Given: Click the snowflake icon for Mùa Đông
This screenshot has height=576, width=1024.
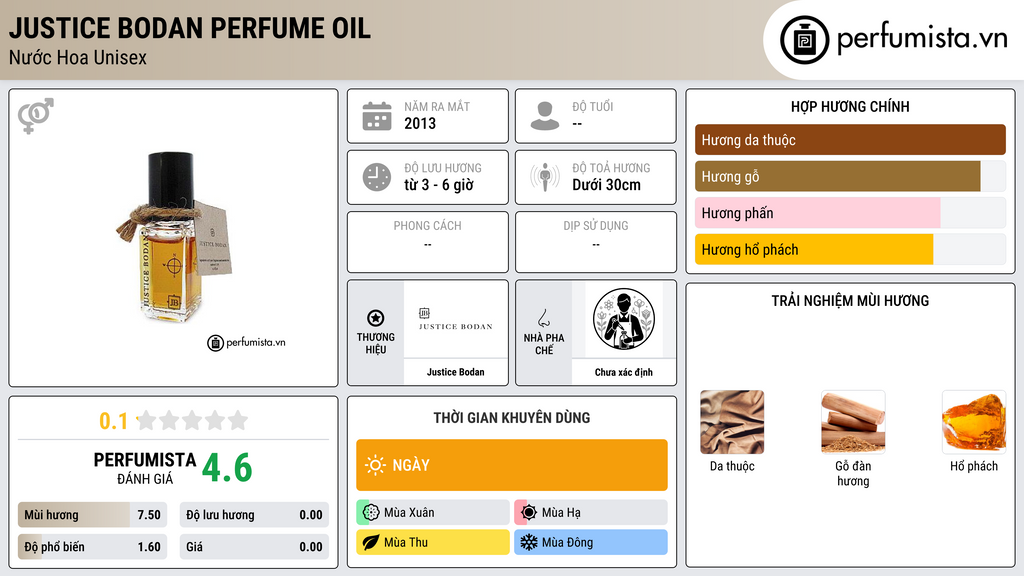Looking at the screenshot, I should coord(529,542).
